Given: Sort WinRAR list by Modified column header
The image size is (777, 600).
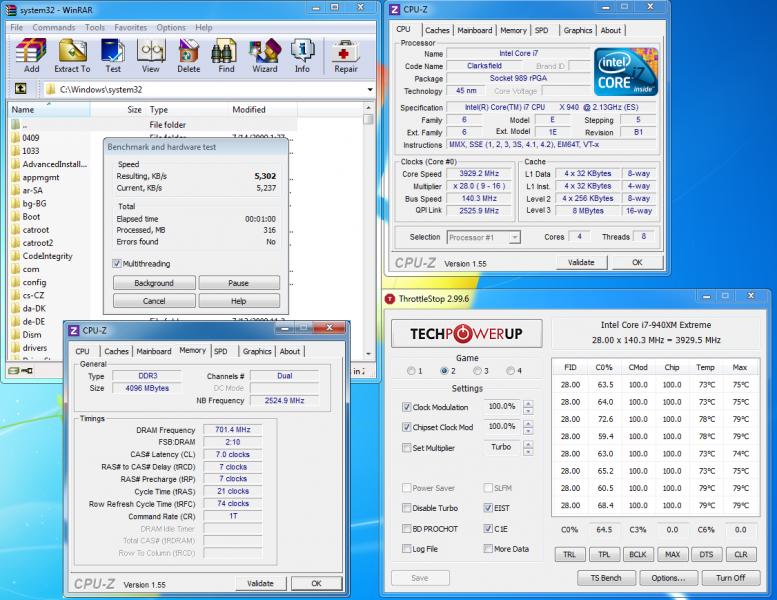Looking at the screenshot, I should coord(263,109).
